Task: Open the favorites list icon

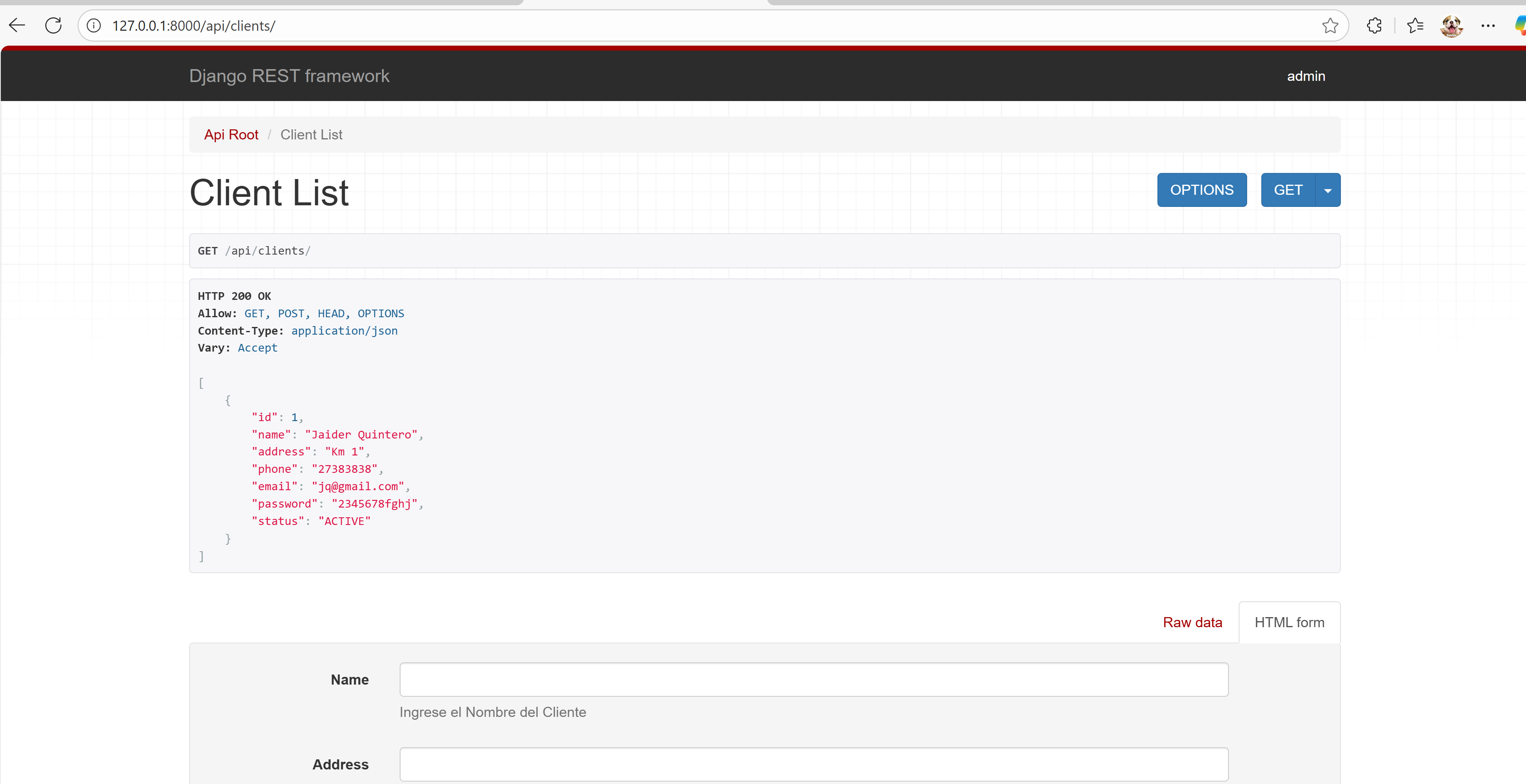Action: (x=1415, y=25)
